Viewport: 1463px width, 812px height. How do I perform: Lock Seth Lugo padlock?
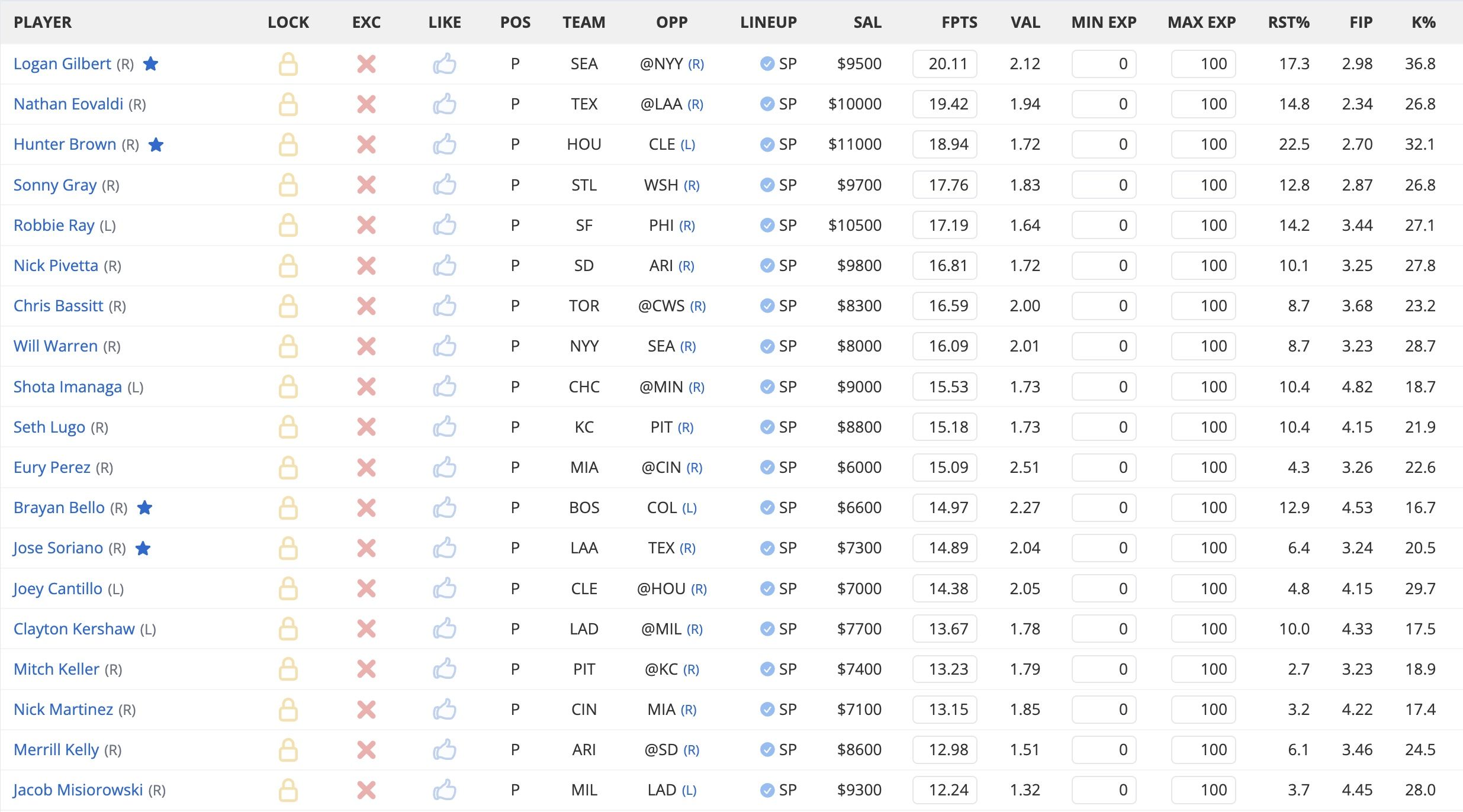[x=288, y=427]
